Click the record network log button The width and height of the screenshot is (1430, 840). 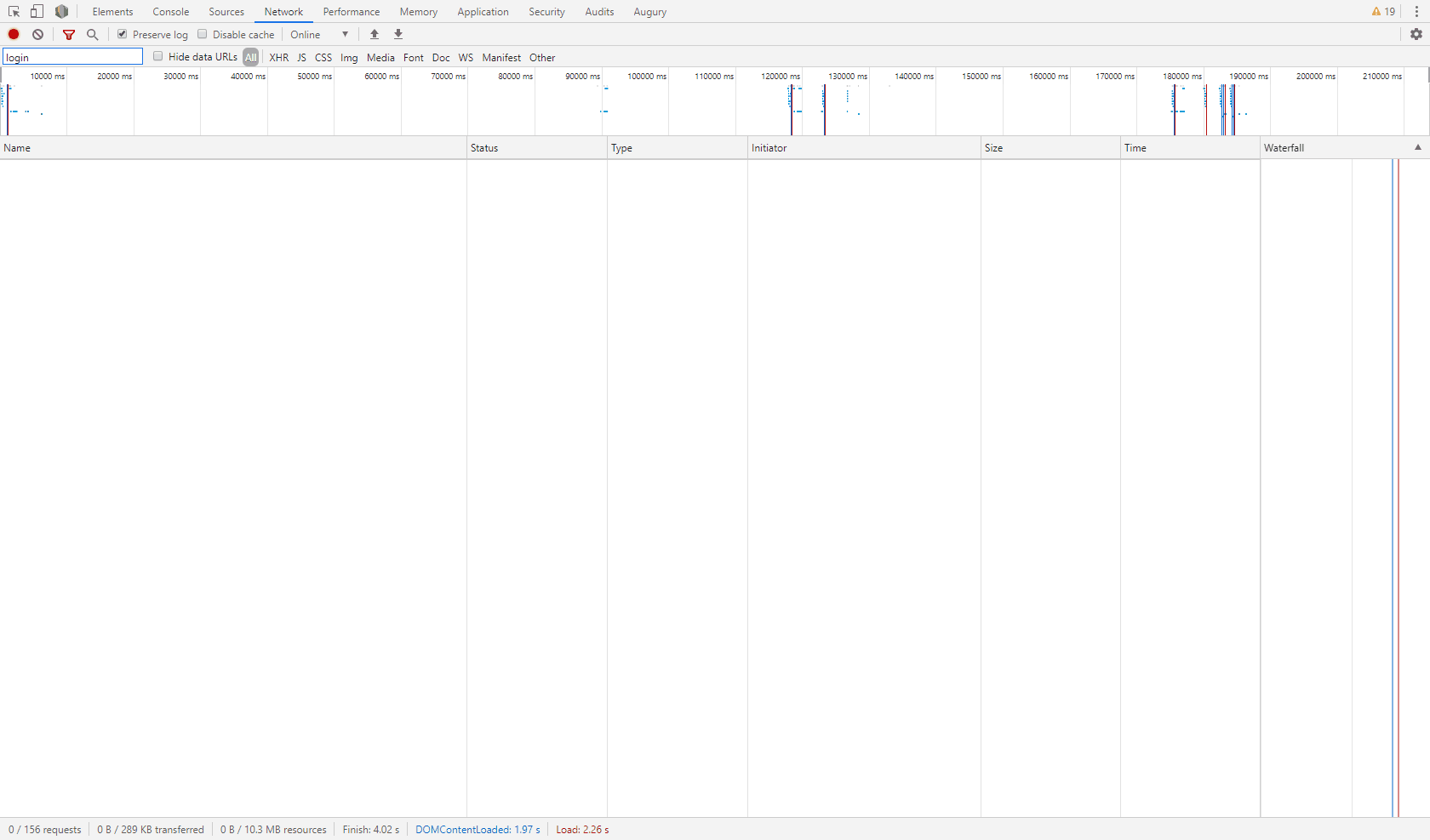[14, 34]
